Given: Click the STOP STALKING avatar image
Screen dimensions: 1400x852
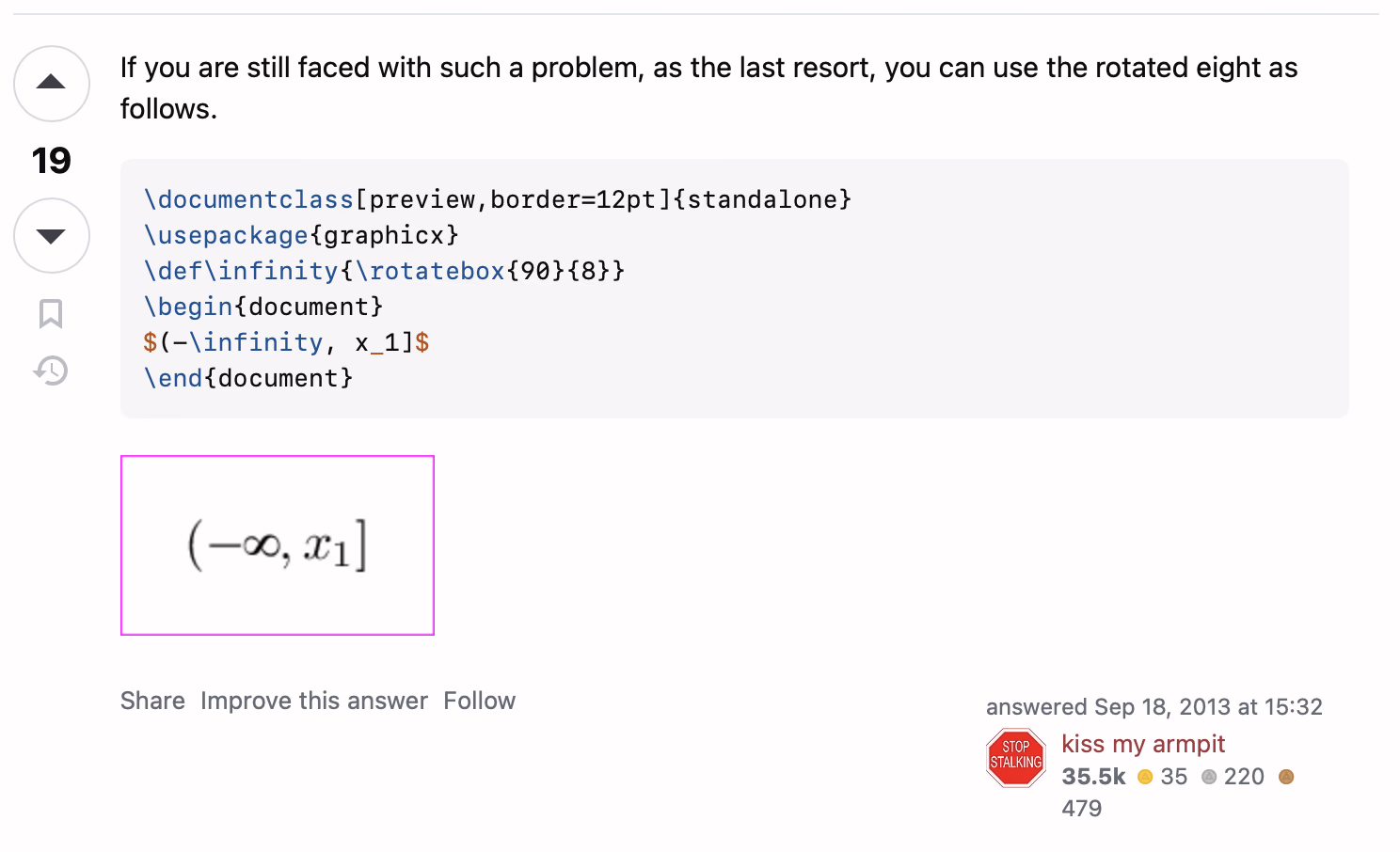Looking at the screenshot, I should coord(1016,758).
